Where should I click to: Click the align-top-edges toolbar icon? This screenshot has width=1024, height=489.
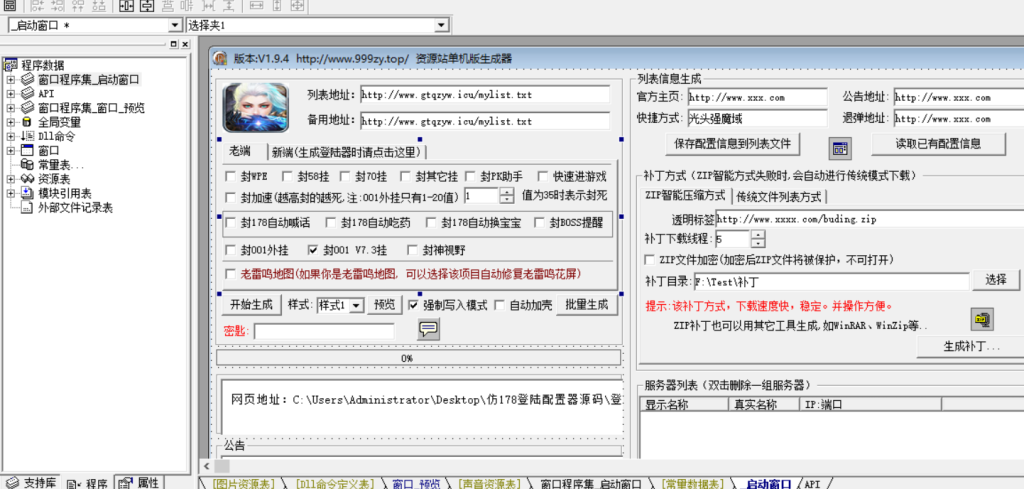[78, 6]
